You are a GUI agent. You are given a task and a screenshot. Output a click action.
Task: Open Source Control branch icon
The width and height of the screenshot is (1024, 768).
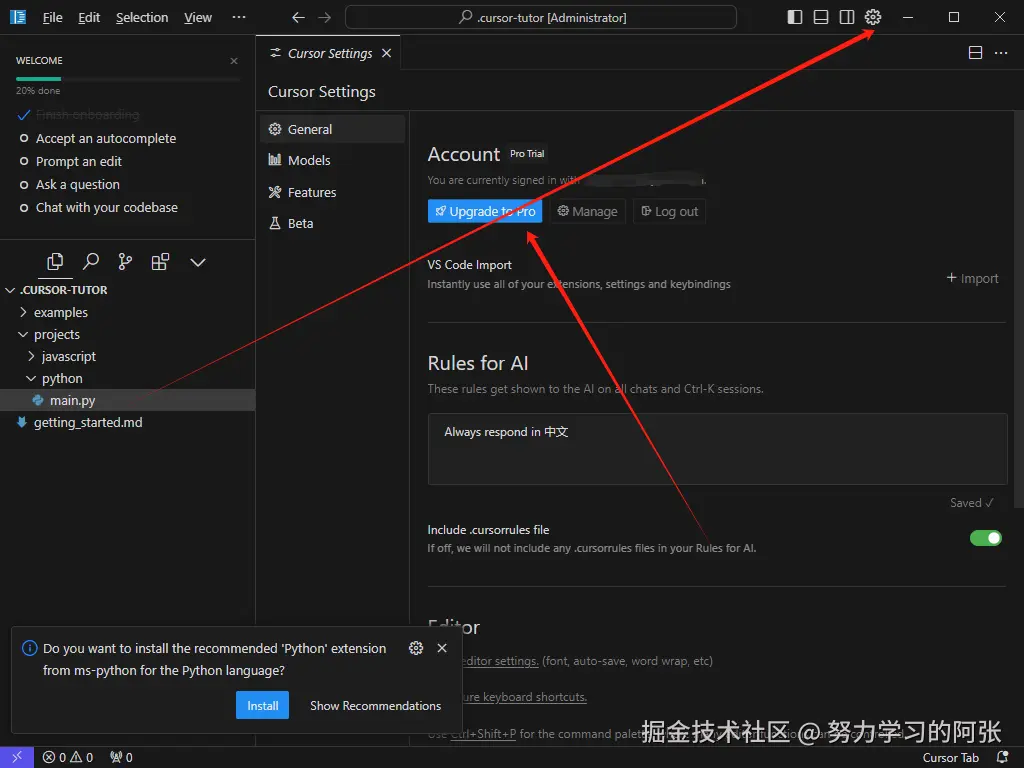pyautogui.click(x=125, y=262)
